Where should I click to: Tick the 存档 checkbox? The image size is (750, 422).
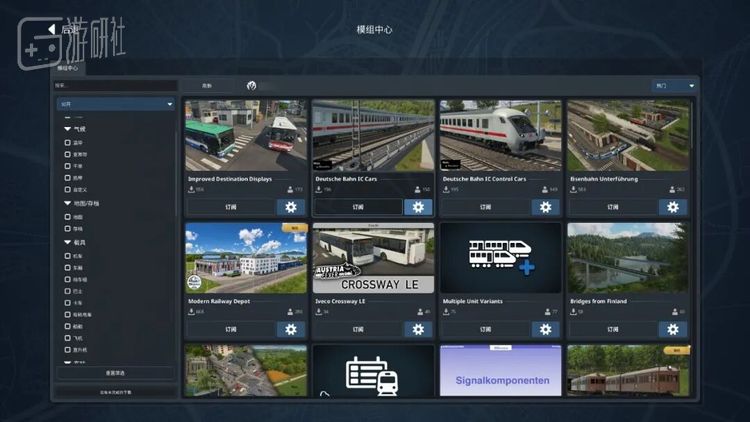pos(67,229)
